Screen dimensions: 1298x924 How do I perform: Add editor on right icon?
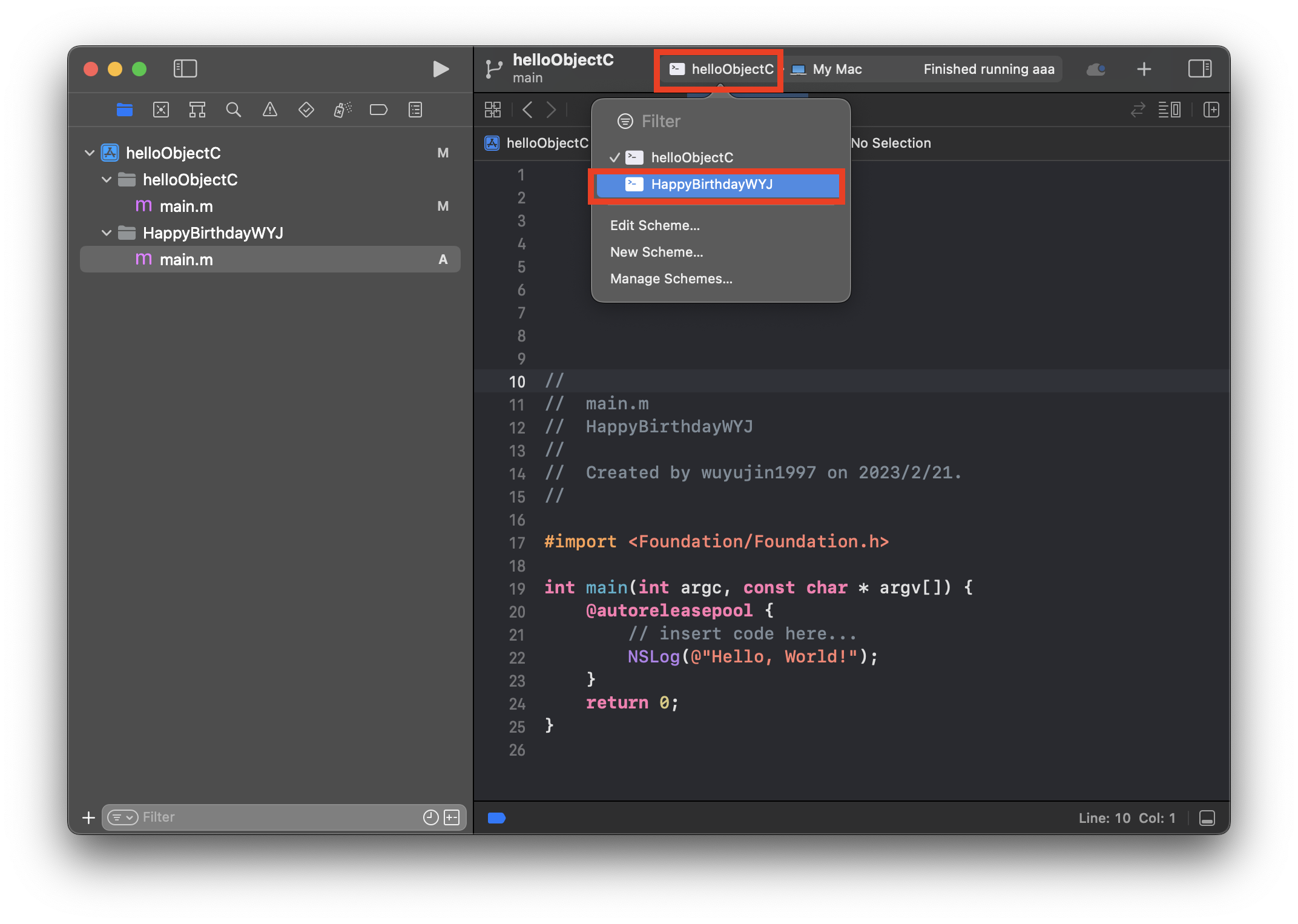click(x=1211, y=110)
